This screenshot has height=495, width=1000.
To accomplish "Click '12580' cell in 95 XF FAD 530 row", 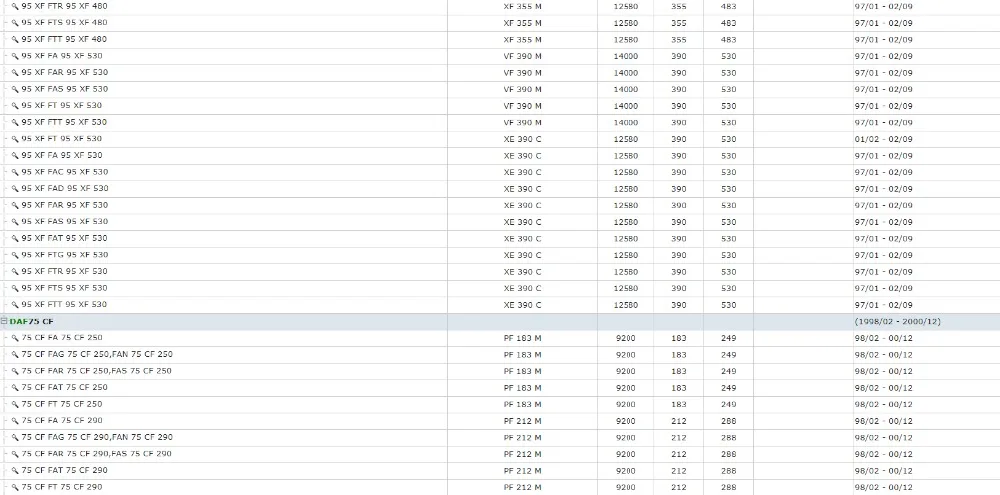I will (x=626, y=189).
